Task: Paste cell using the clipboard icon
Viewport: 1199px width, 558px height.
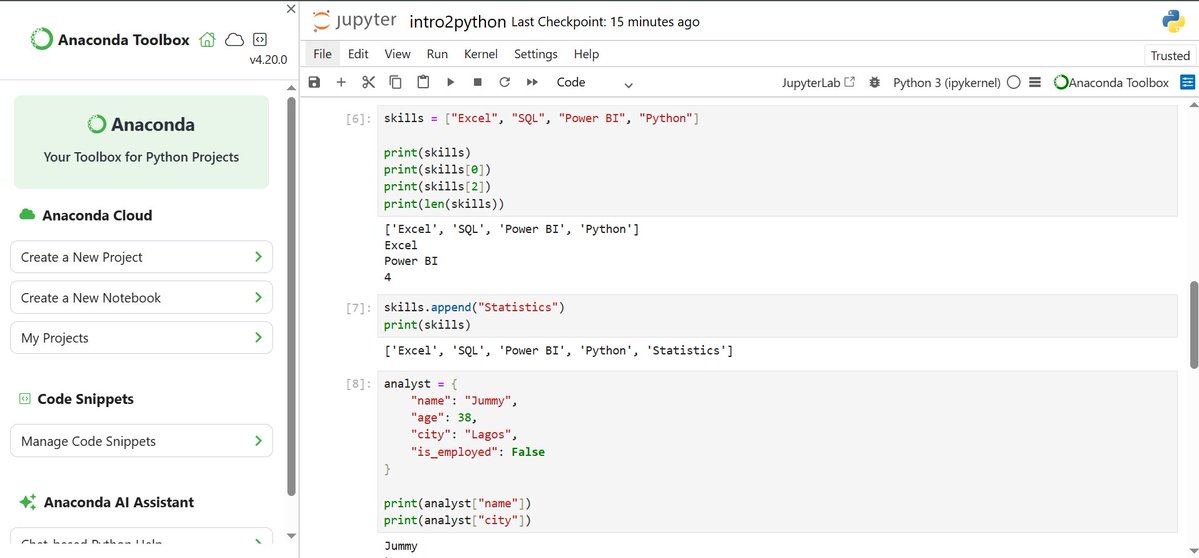Action: click(423, 83)
